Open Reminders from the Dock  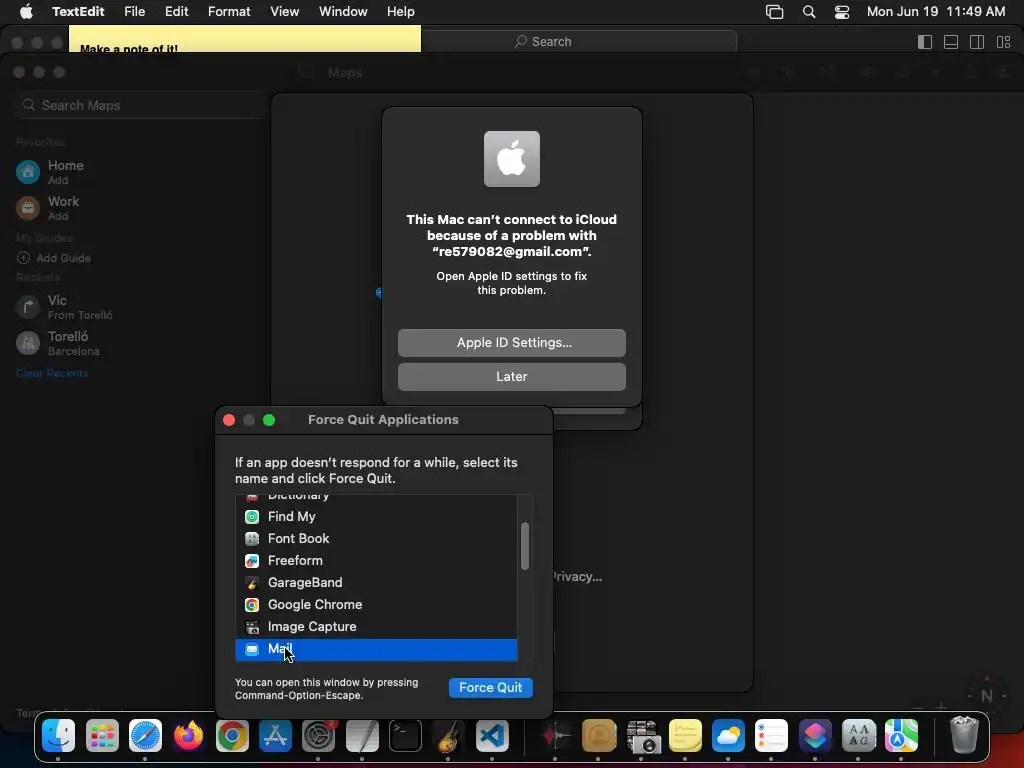[x=771, y=736]
